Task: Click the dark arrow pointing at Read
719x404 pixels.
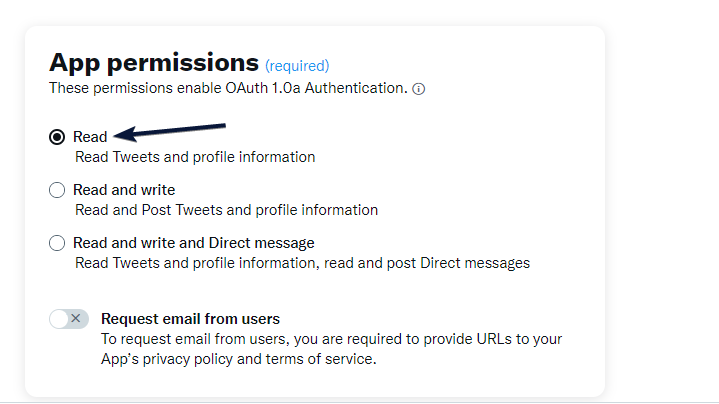Action: coord(170,131)
